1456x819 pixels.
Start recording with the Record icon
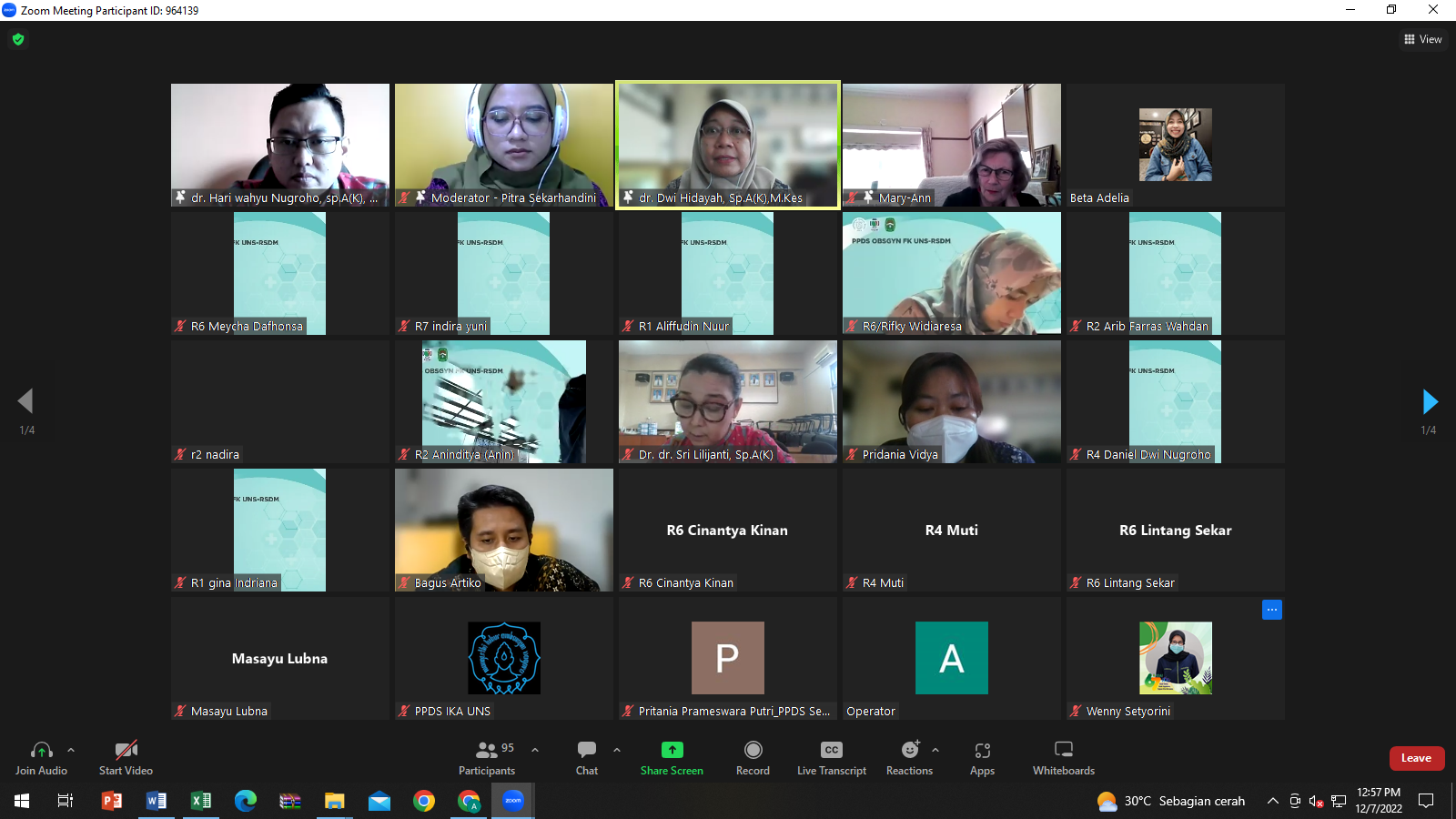click(753, 750)
